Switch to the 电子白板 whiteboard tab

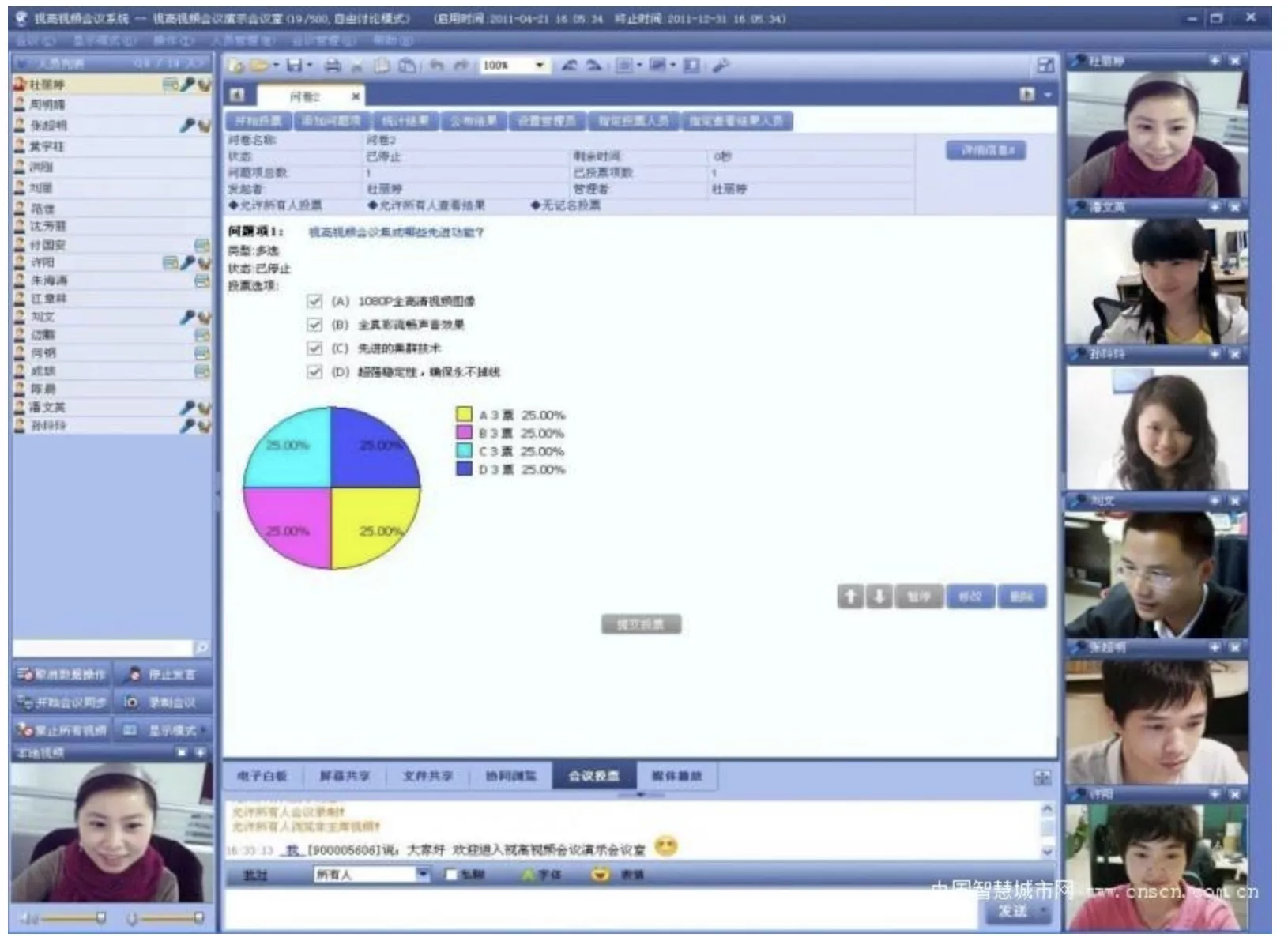click(x=262, y=776)
